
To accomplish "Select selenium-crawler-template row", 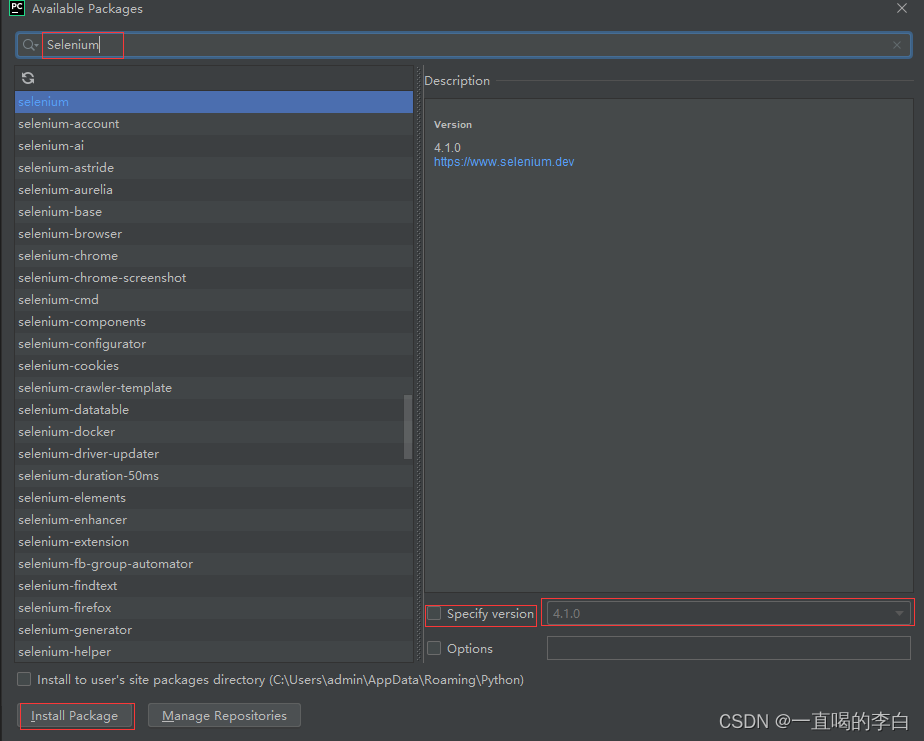I will [x=214, y=388].
